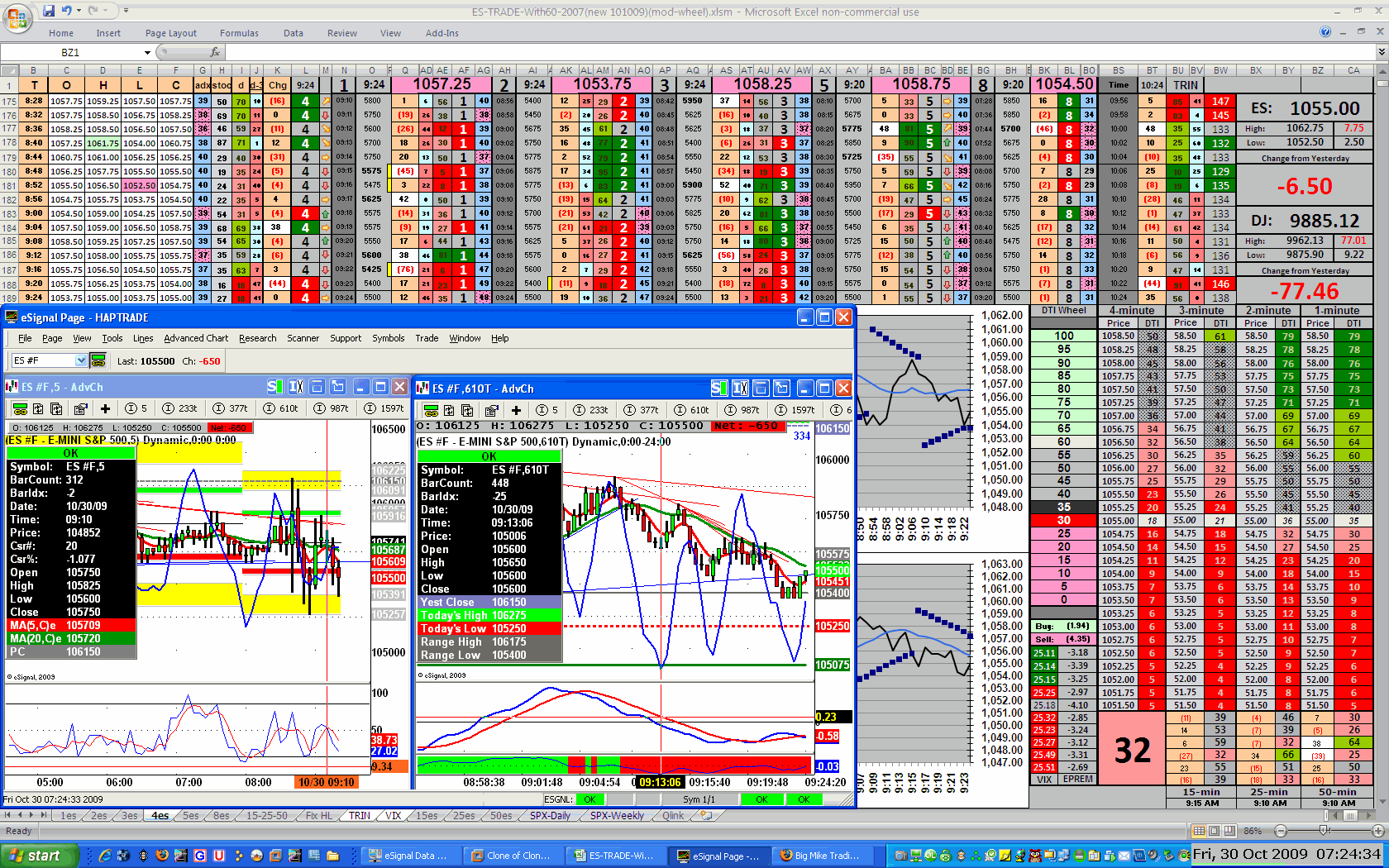Open the Undo history dropdown arrow
Screen dimensions: 1389x868
[x=79, y=11]
